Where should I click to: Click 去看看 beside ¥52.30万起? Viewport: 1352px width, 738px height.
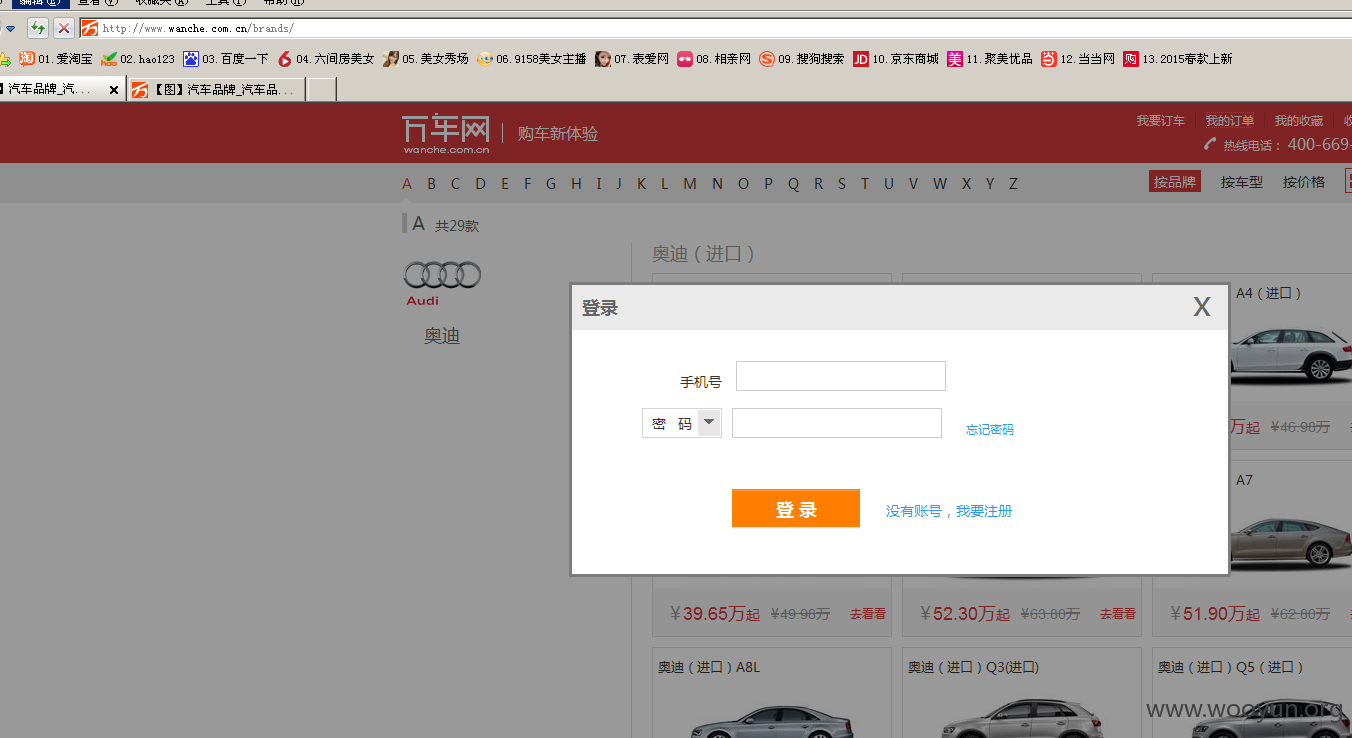pos(1118,614)
